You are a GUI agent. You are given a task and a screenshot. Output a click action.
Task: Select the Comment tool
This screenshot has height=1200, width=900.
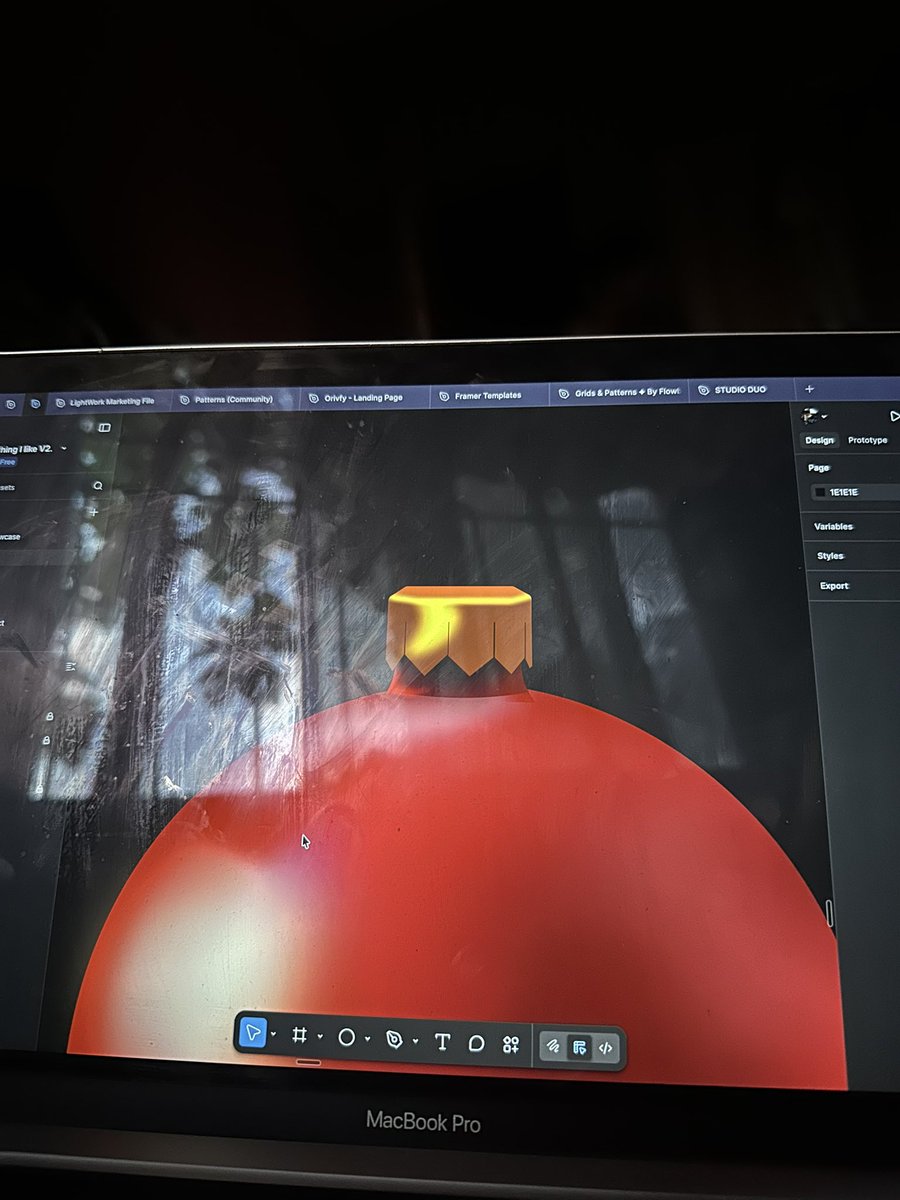coord(477,1044)
